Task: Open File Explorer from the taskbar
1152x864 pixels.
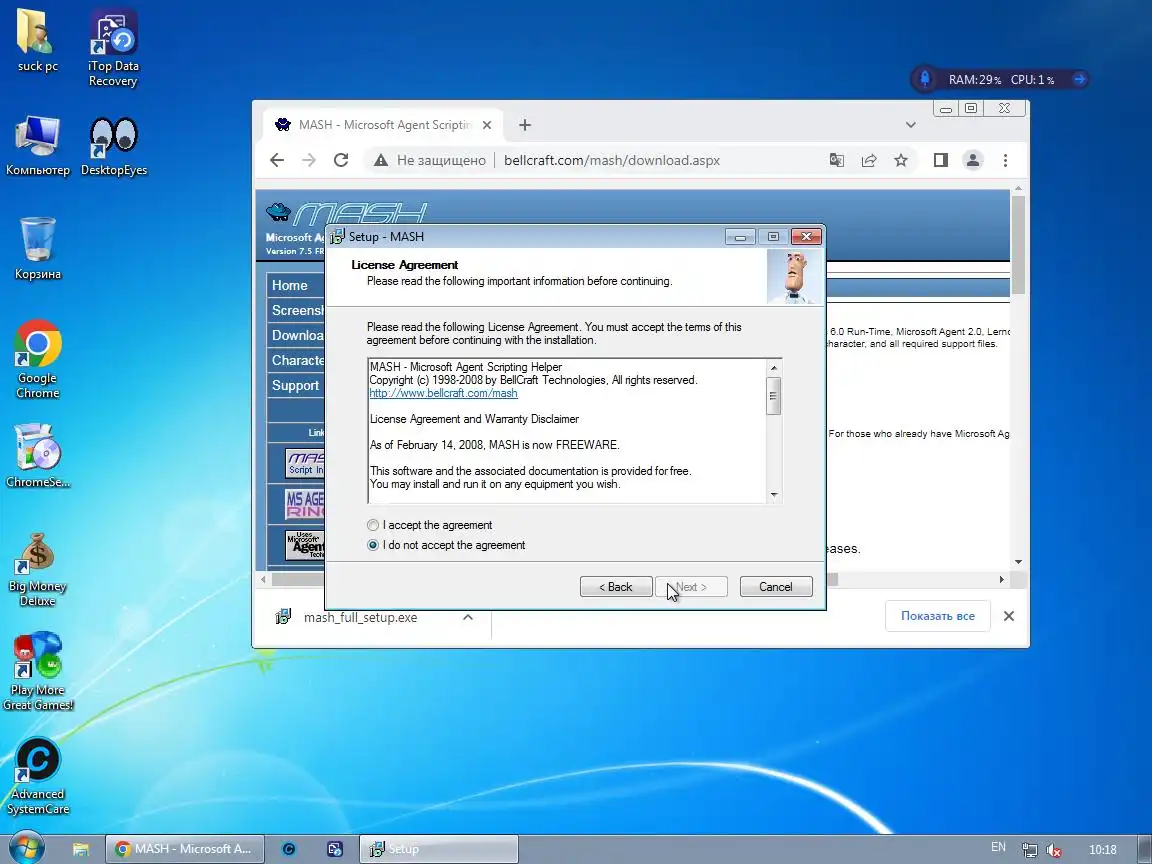Action: pyautogui.click(x=81, y=849)
